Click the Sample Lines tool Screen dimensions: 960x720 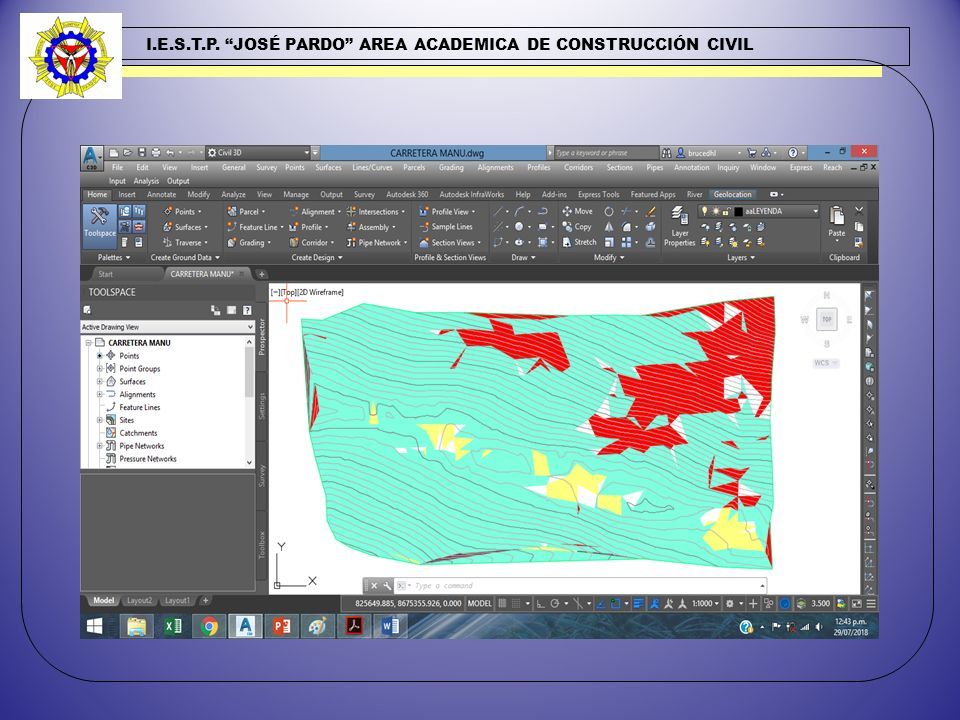[446, 227]
